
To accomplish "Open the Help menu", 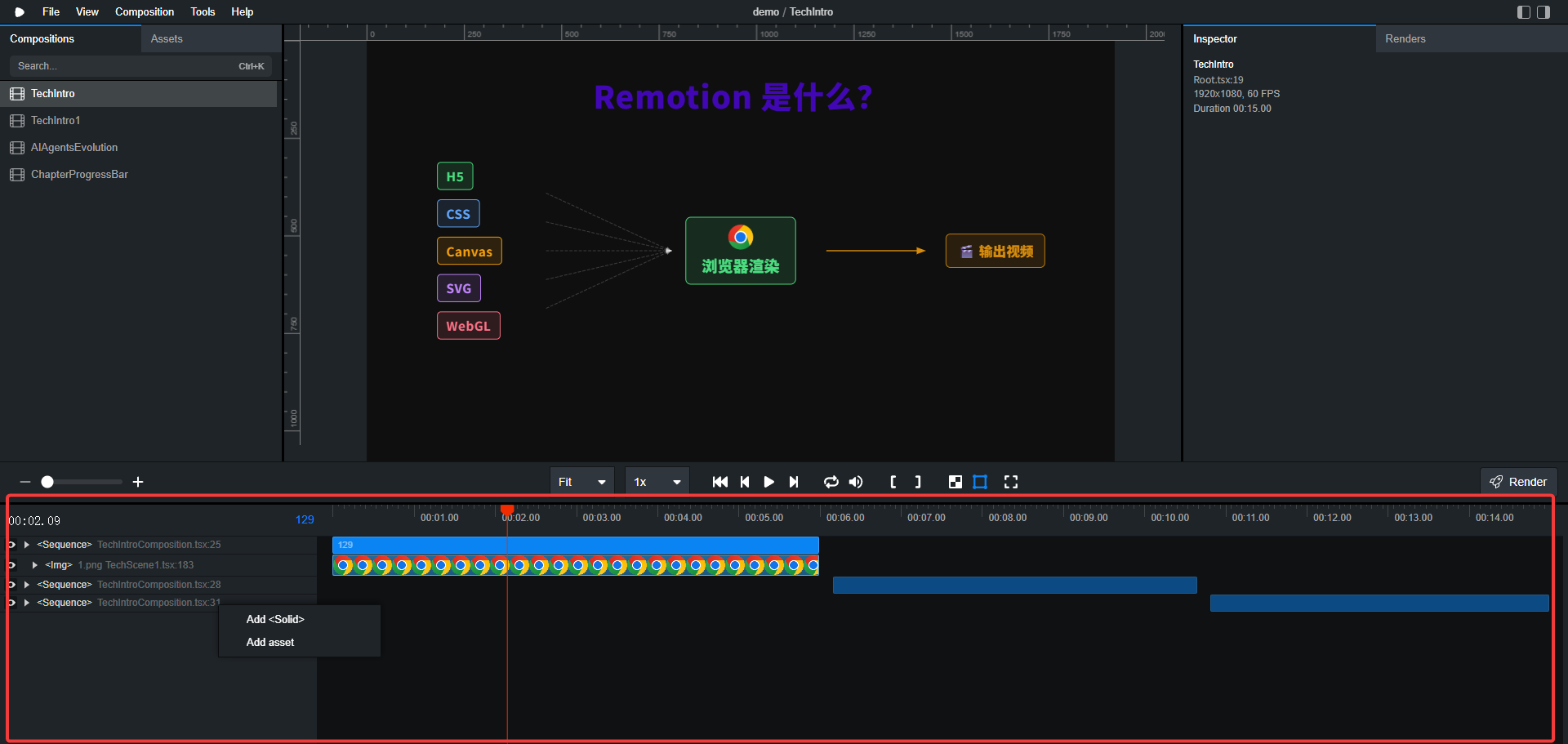I will tap(243, 12).
